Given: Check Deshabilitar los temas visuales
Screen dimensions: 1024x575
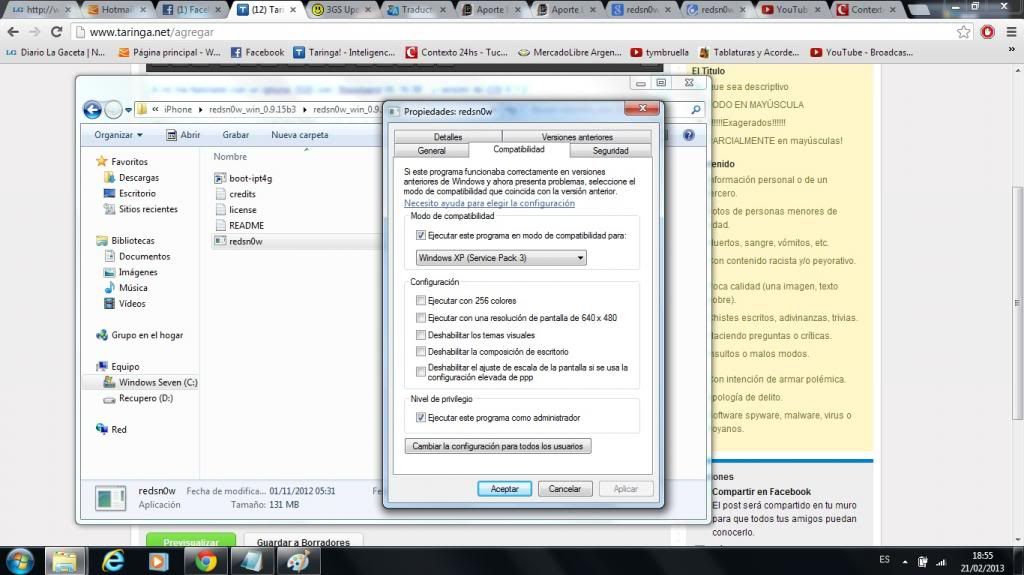Looking at the screenshot, I should [421, 335].
